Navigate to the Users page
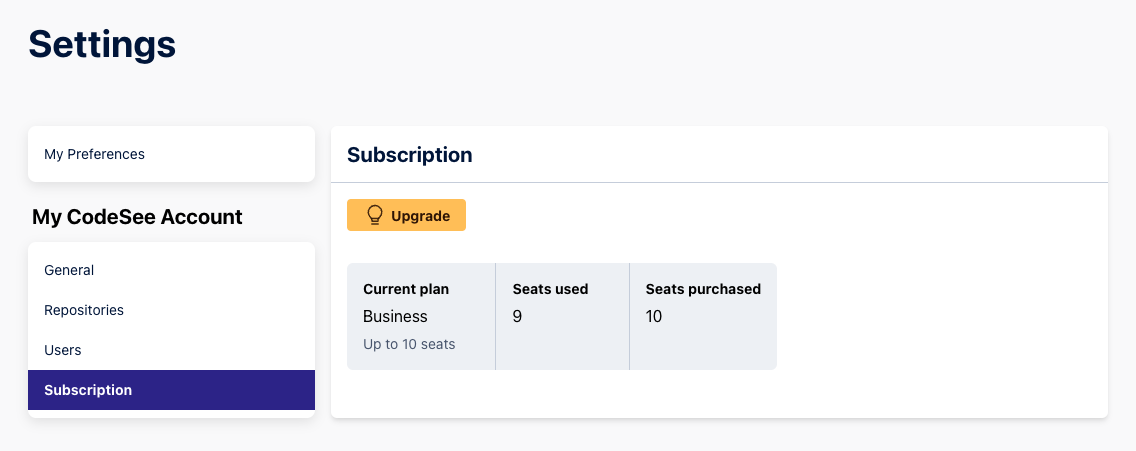The width and height of the screenshot is (1136, 451). (63, 350)
